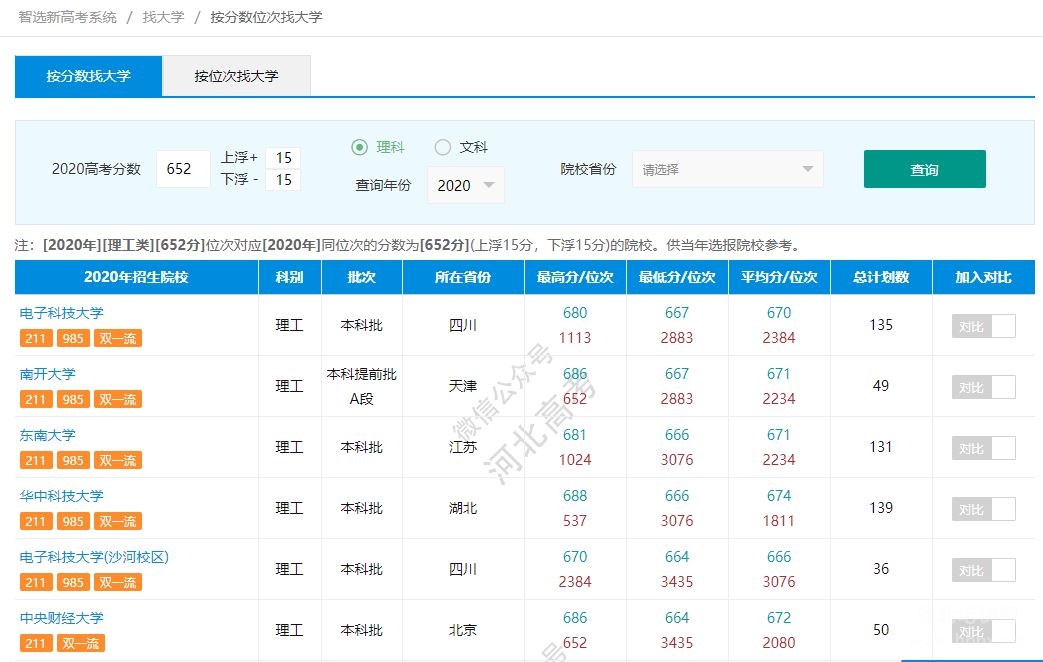Click the 211 badge under 南开大学
Screen dimensions: 1043x662
35,399
